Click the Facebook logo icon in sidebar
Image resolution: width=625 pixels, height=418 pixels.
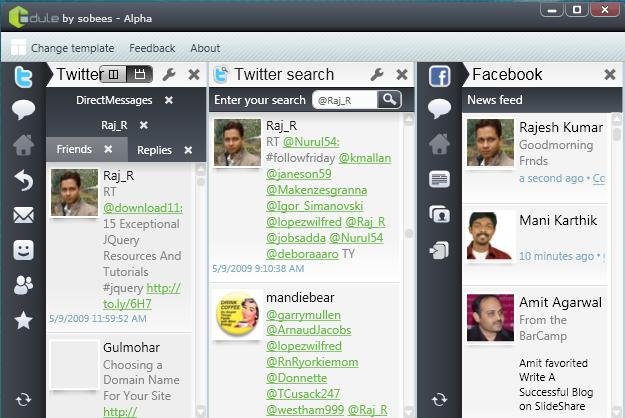pyautogui.click(x=440, y=76)
